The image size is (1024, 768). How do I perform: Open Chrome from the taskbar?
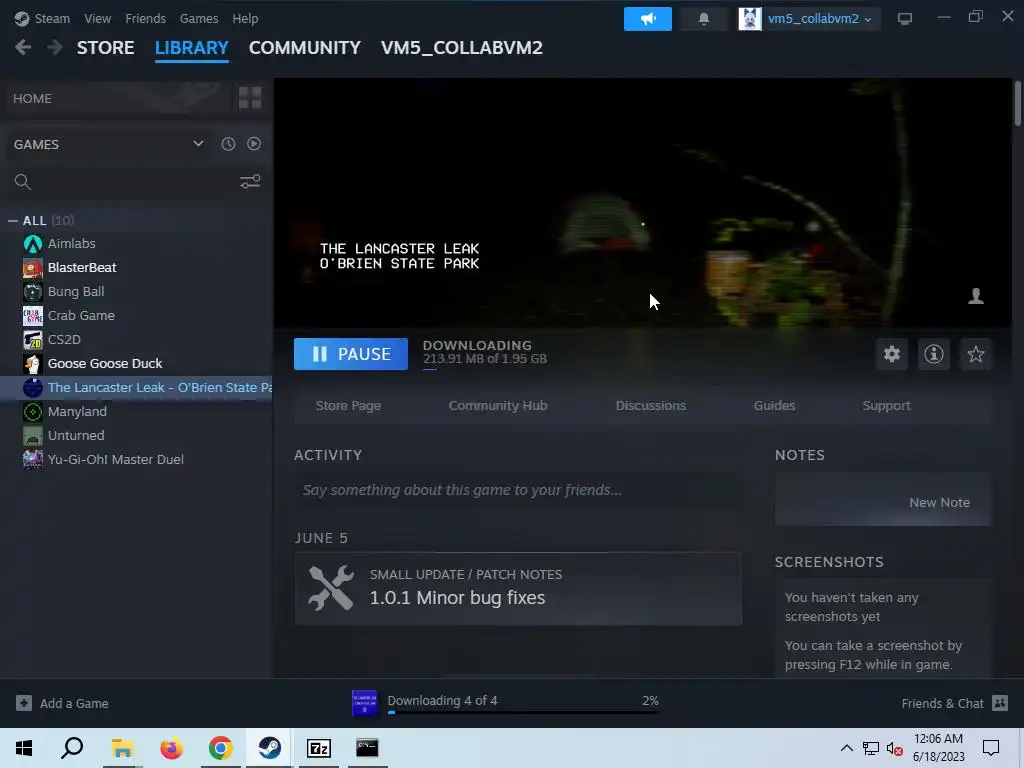221,748
